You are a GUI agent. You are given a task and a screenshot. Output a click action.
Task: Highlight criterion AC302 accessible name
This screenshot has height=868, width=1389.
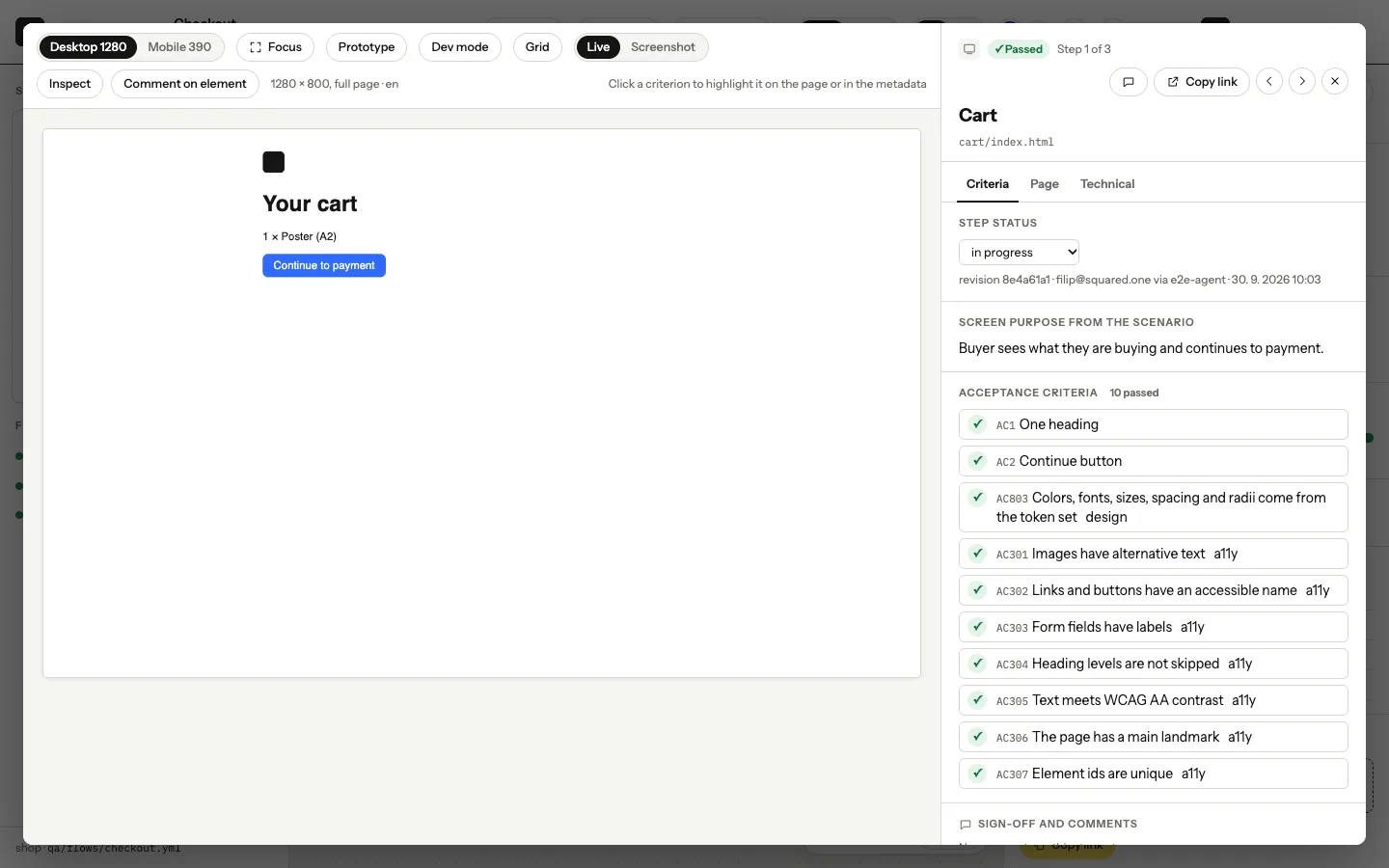(1154, 590)
